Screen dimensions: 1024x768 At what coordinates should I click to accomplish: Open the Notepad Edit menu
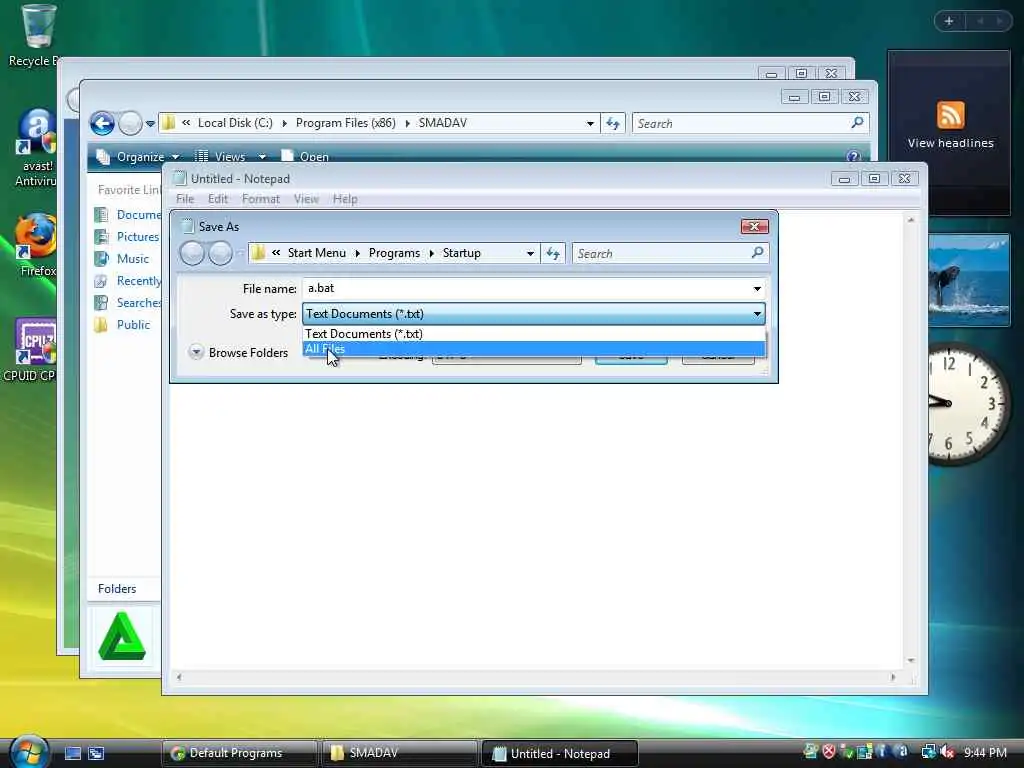(217, 199)
